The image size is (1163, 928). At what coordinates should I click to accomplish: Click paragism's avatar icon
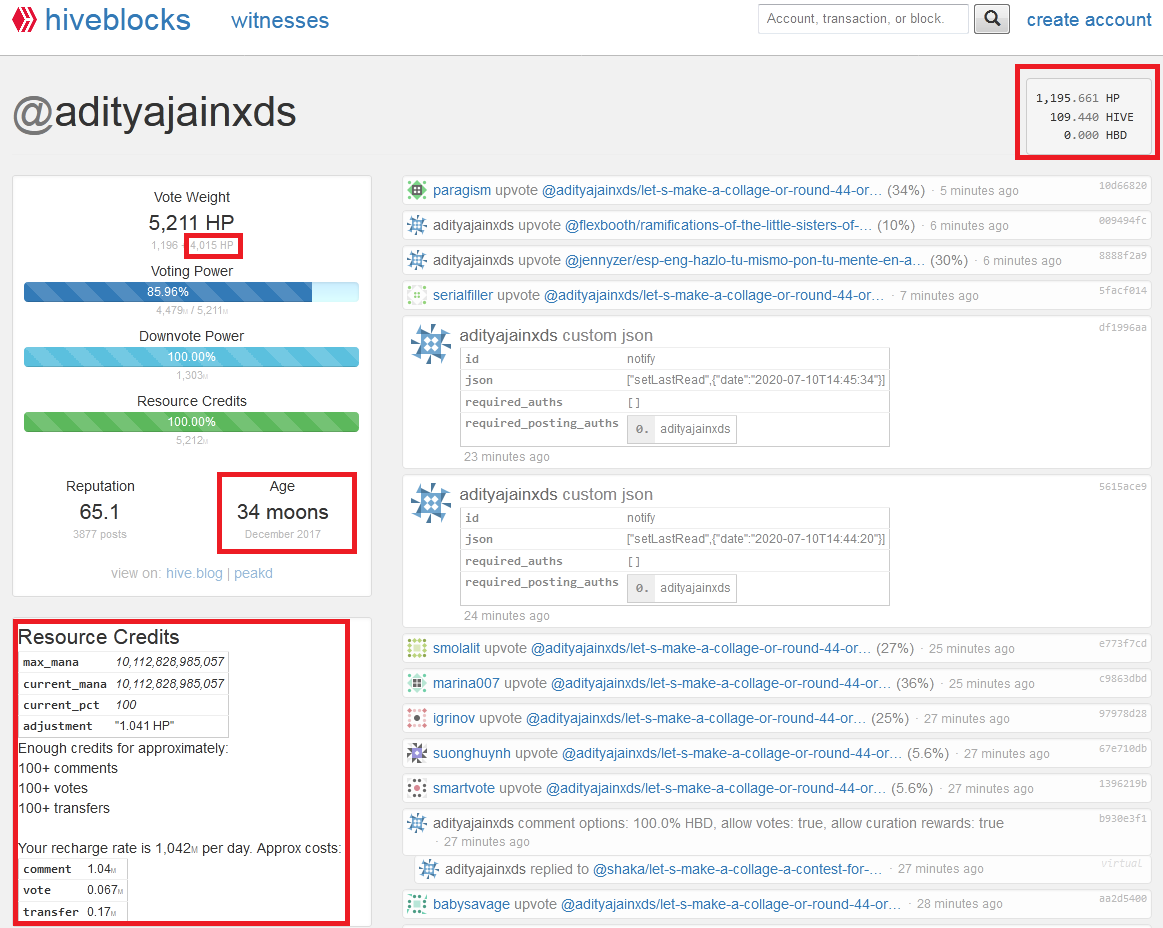[416, 189]
